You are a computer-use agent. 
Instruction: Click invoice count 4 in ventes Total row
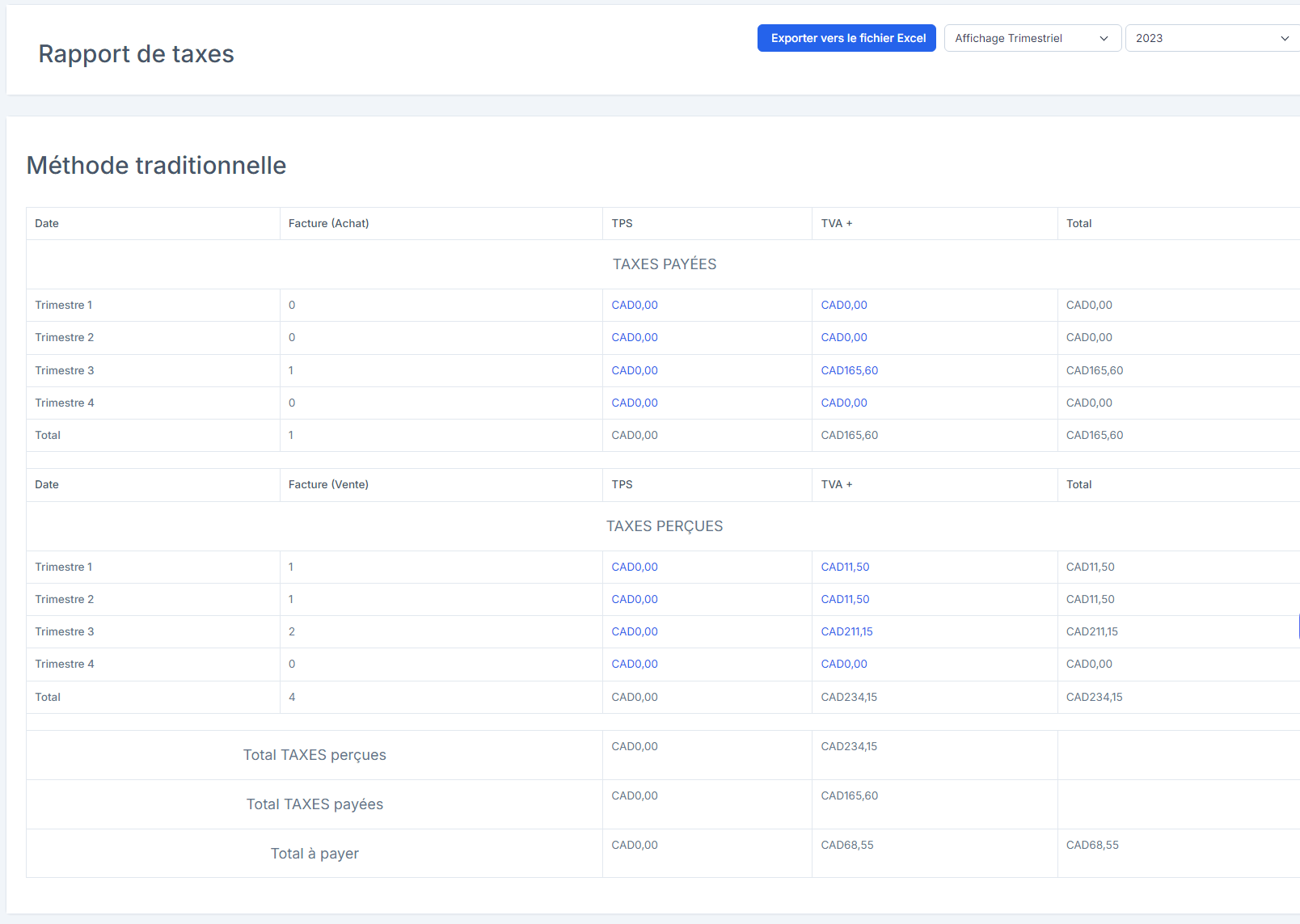click(292, 697)
